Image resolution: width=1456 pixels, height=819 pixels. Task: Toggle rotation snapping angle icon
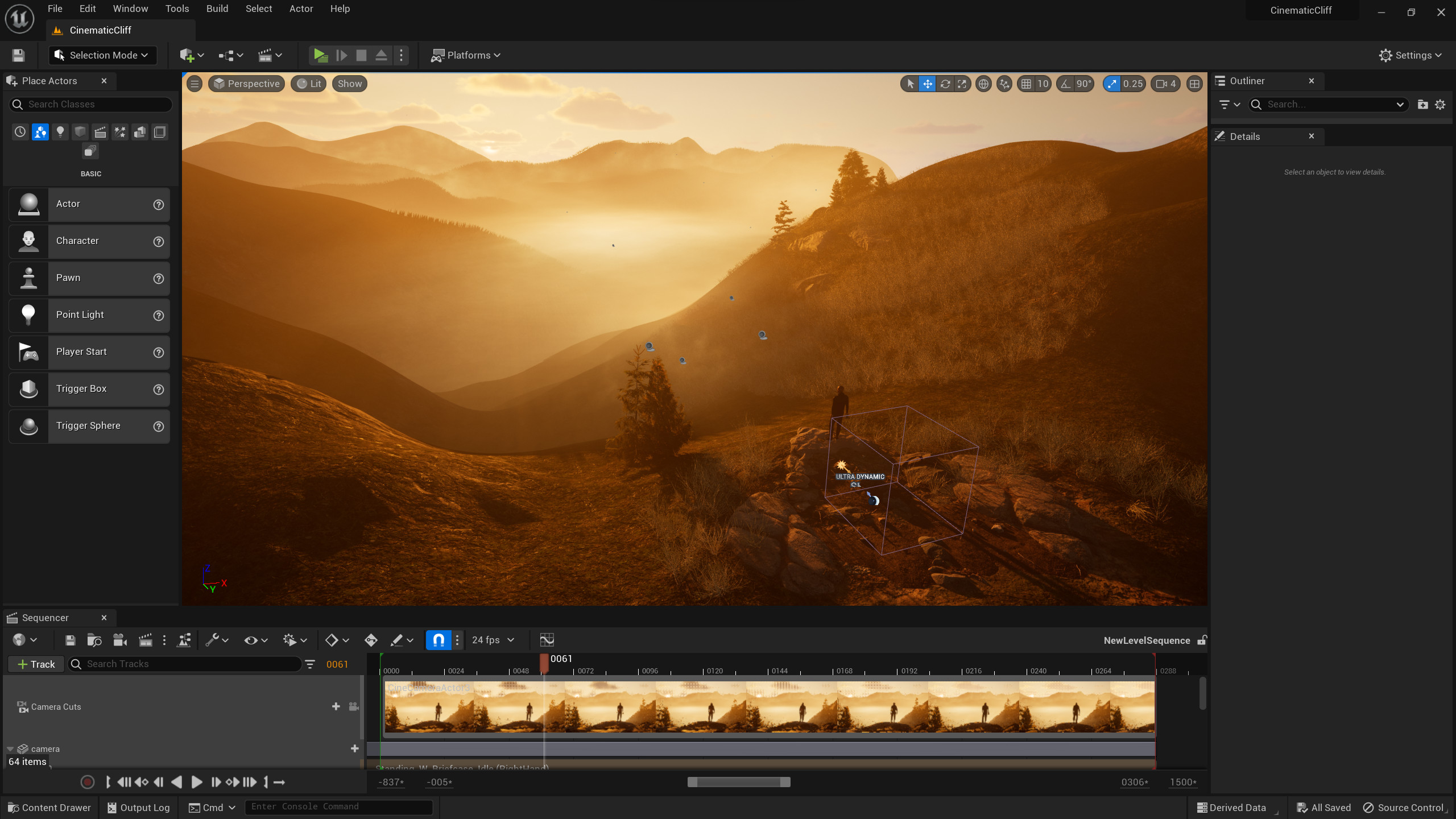(1065, 84)
